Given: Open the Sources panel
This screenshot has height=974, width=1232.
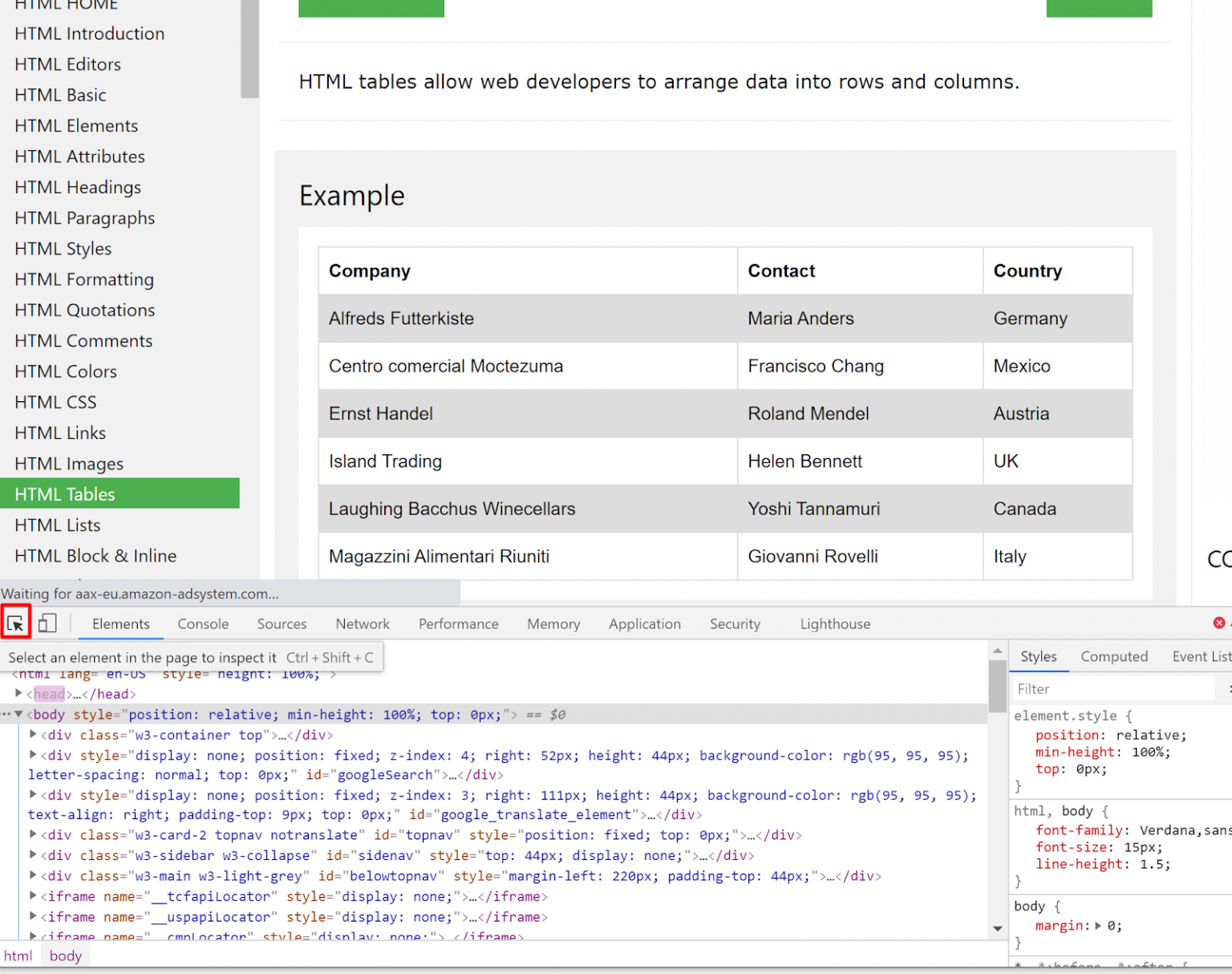Looking at the screenshot, I should [x=282, y=623].
